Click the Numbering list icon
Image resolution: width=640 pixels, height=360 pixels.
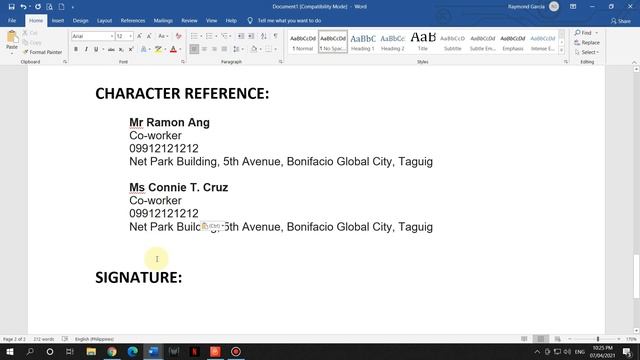[209, 36]
